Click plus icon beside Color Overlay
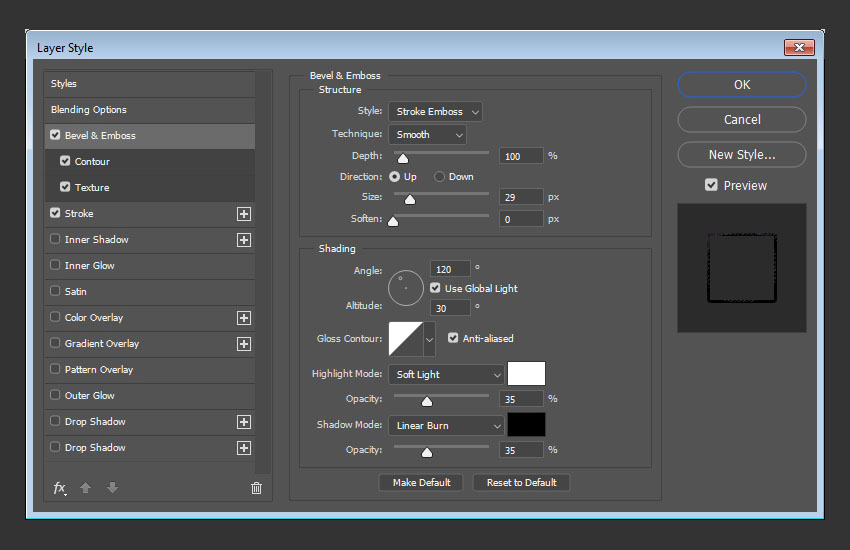The width and height of the screenshot is (850, 550). tap(243, 318)
